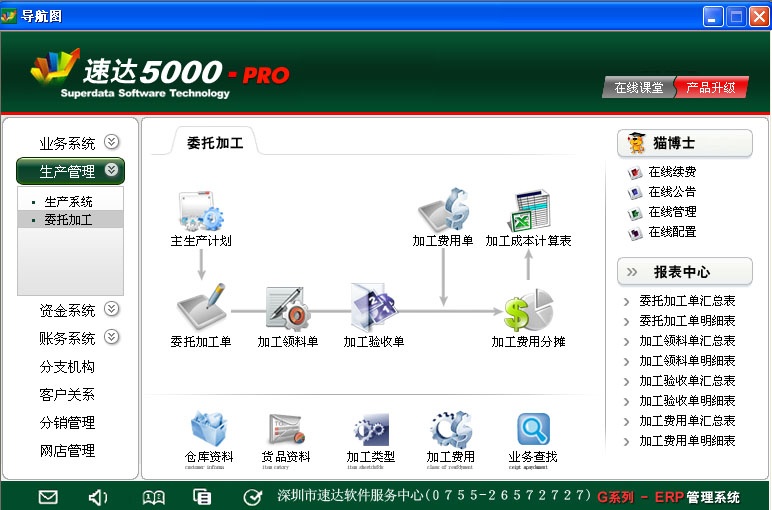The image size is (772, 510).
Task: Open the 加工验收单 icon
Action: click(373, 307)
